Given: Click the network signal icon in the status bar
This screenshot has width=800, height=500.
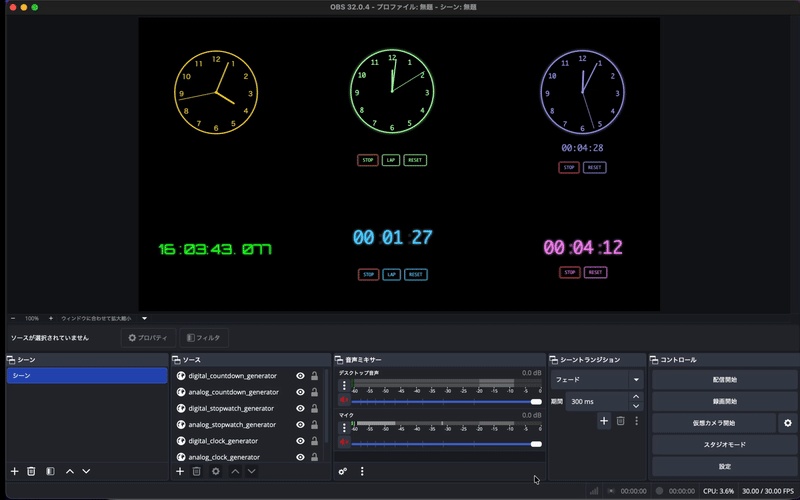Looking at the screenshot, I should [594, 491].
